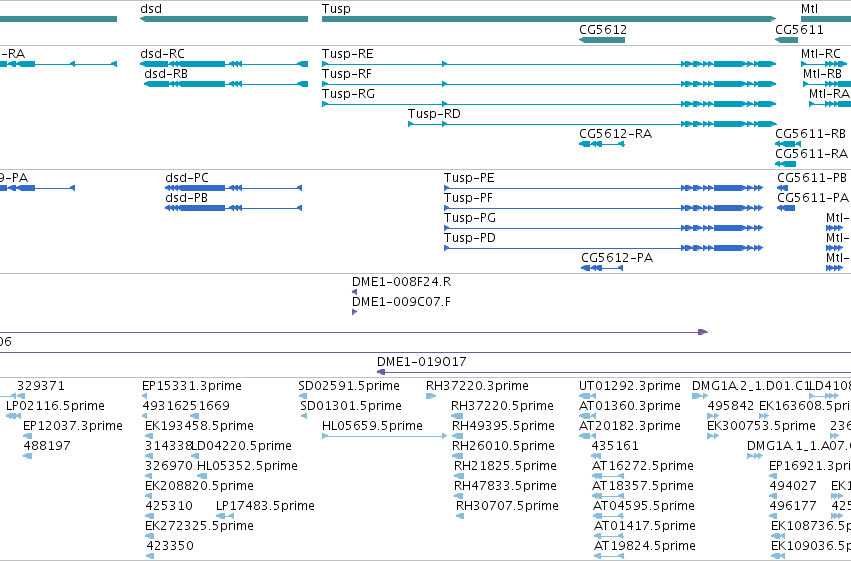The height and width of the screenshot is (561, 851).
Task: Select the AT19824.5prime label
Action: (x=645, y=547)
